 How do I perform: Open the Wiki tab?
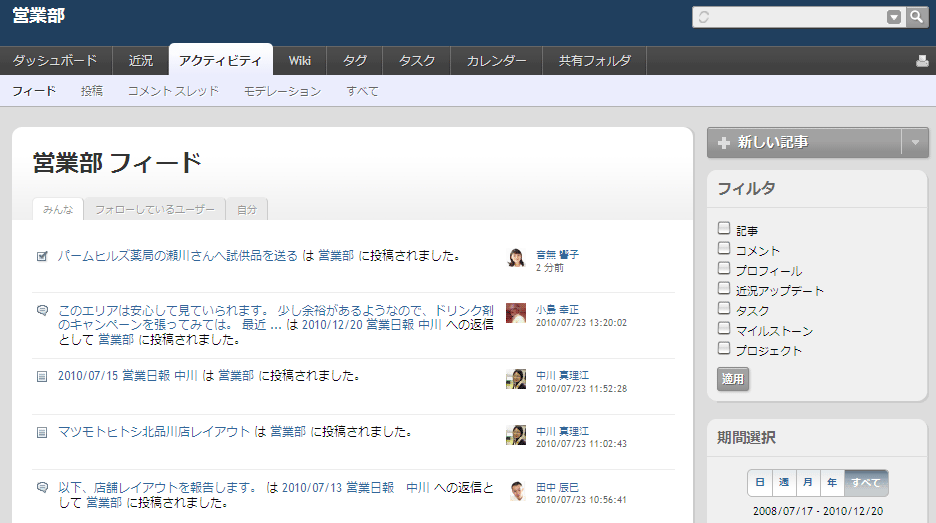click(300, 61)
